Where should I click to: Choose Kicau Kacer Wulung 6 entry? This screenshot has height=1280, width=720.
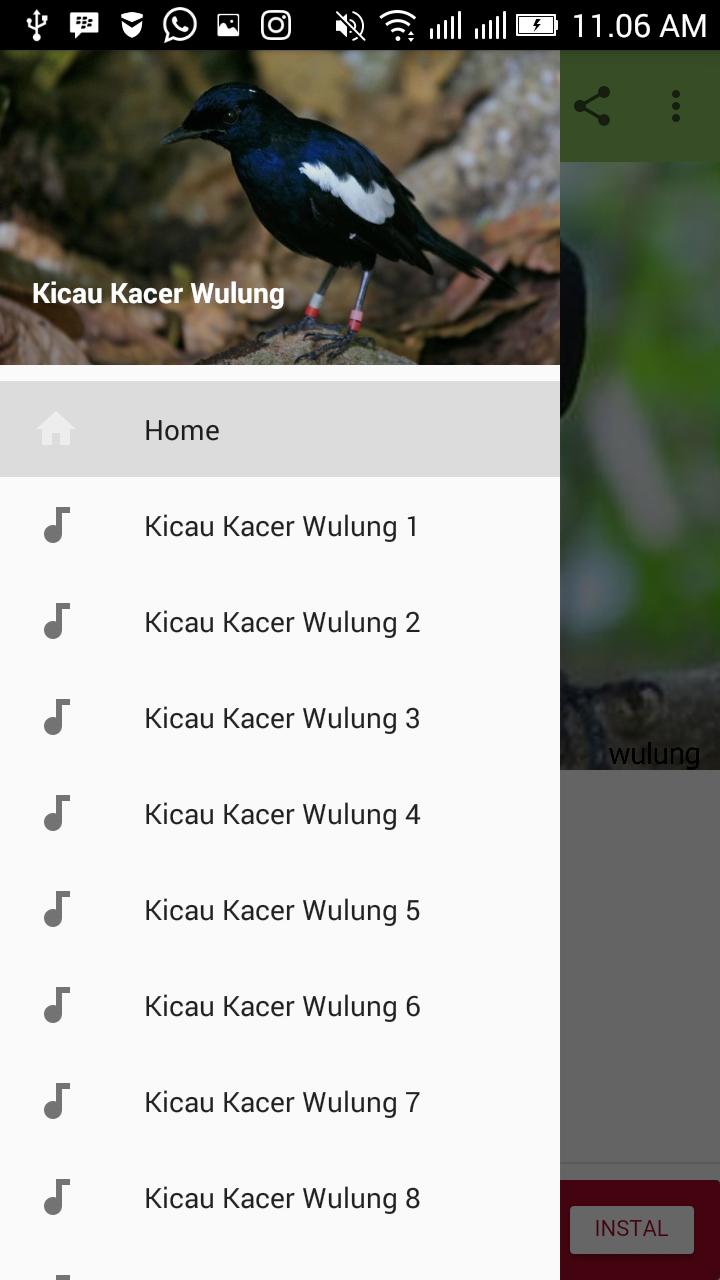pyautogui.click(x=280, y=1005)
